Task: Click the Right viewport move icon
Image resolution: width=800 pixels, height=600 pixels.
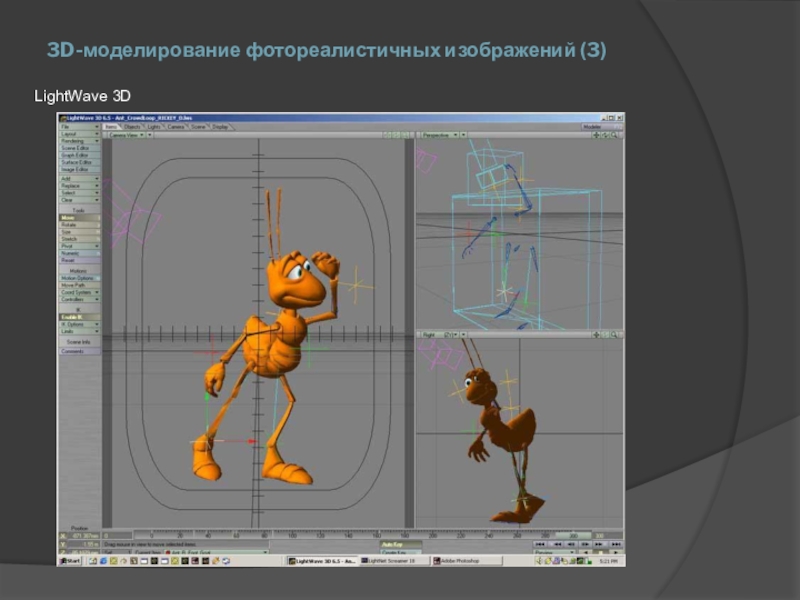Action: (596, 335)
